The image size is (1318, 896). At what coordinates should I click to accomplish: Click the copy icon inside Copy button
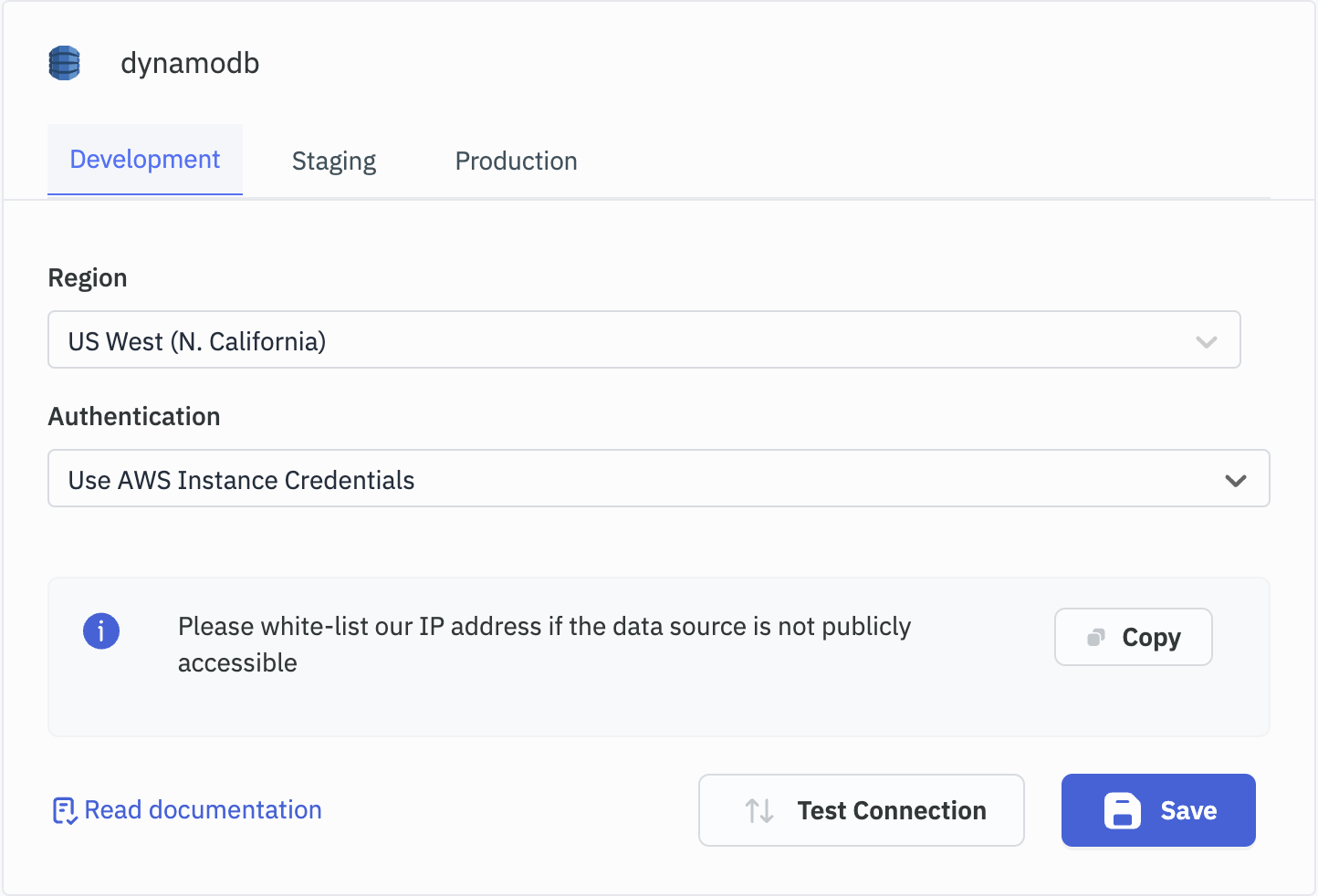coord(1096,637)
